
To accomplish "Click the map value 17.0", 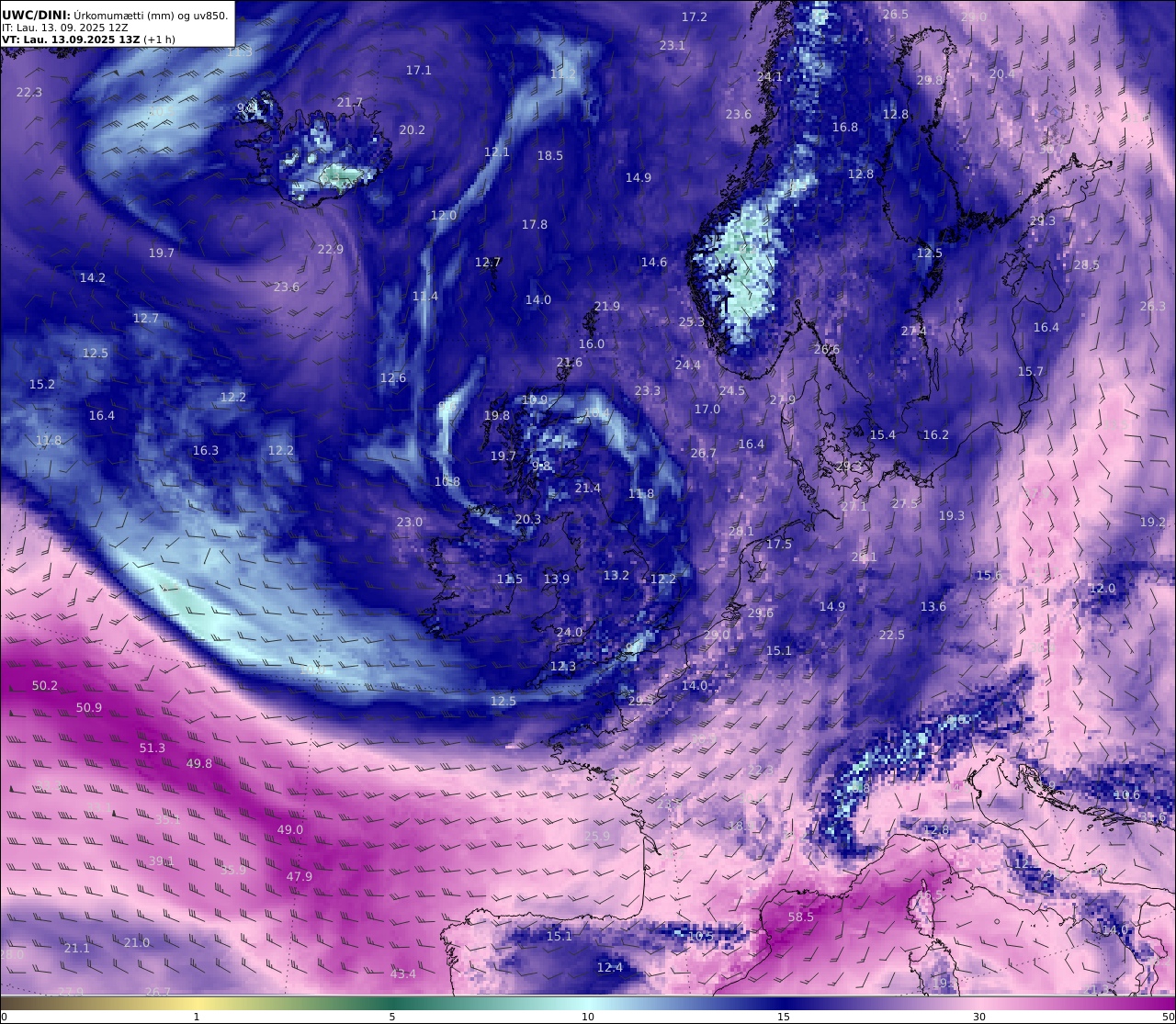I will [707, 409].
